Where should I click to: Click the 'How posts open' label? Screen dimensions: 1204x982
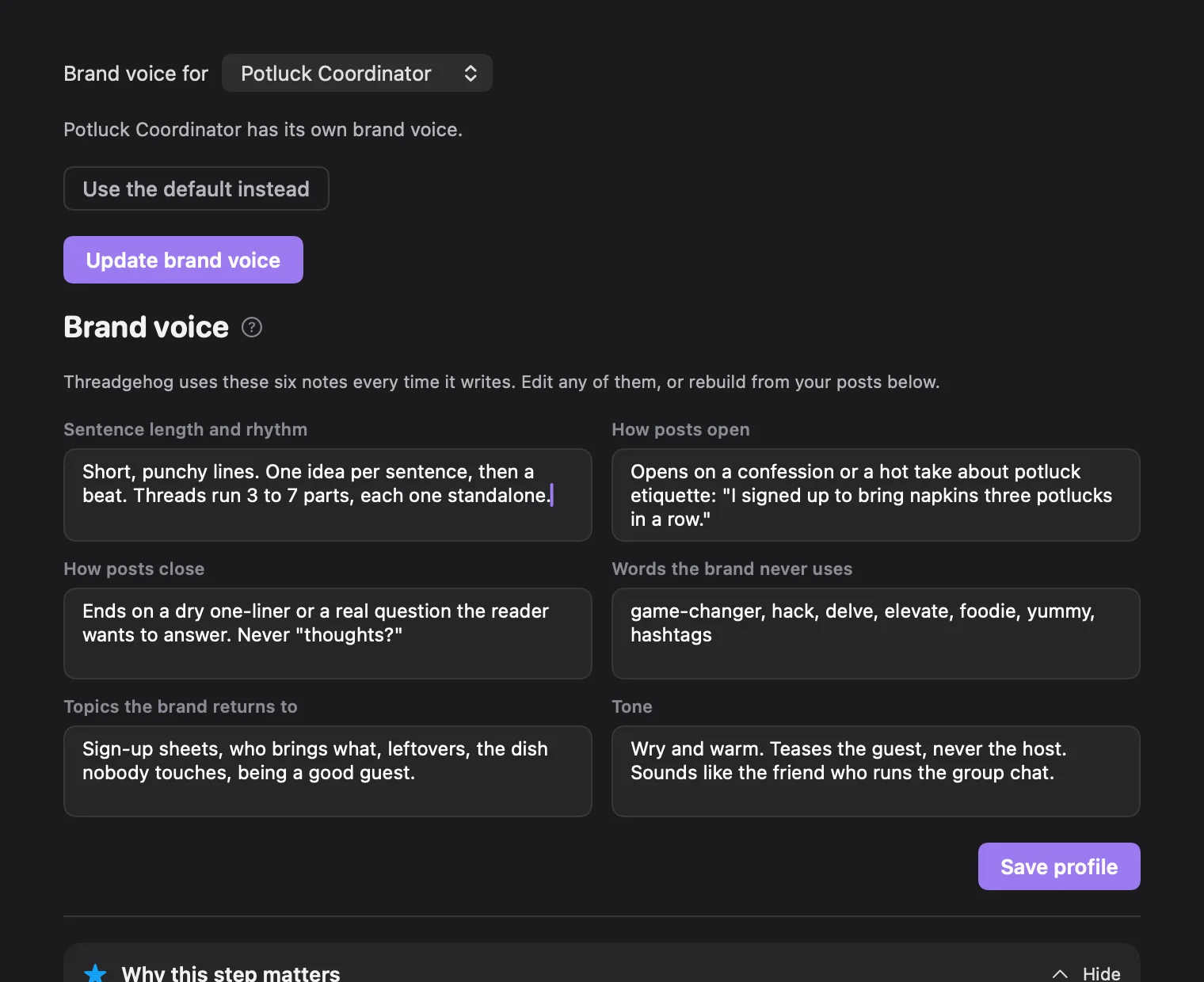click(x=680, y=429)
